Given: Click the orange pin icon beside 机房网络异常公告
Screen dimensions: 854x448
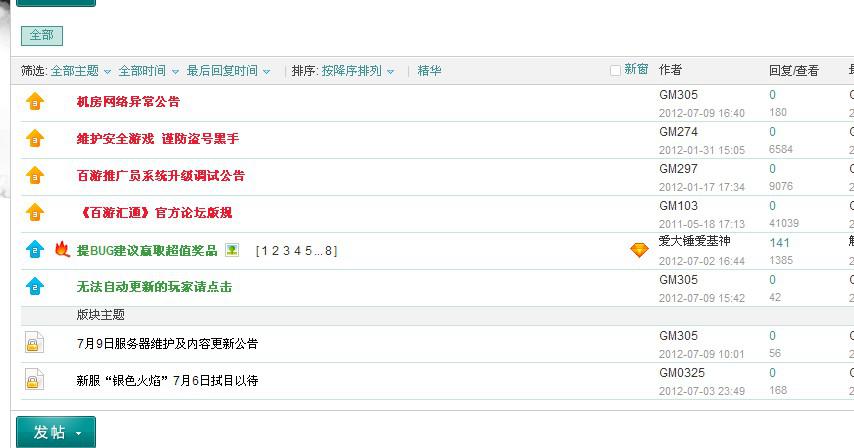Looking at the screenshot, I should click(x=35, y=101).
